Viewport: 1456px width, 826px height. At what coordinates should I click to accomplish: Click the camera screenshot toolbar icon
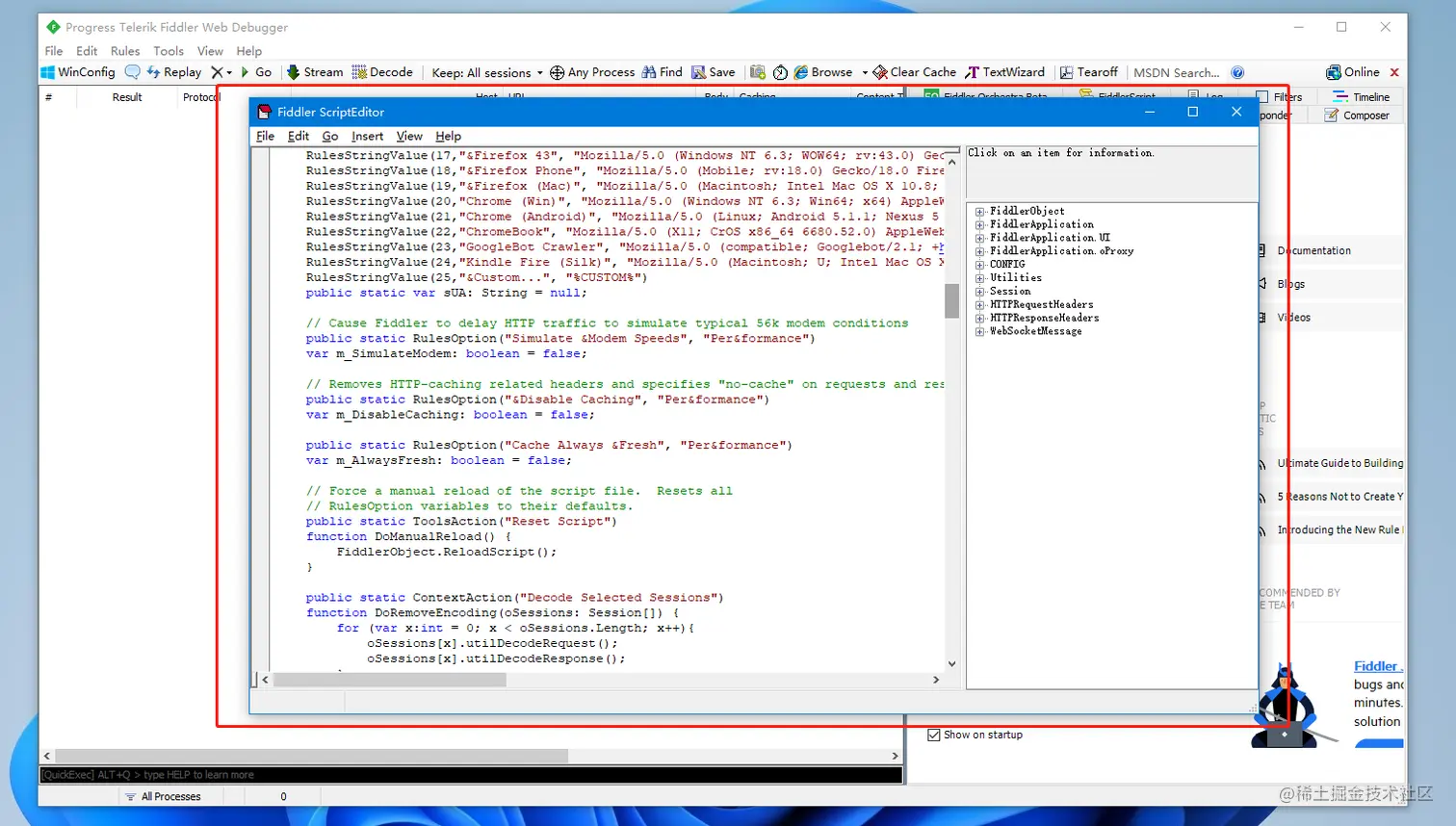758,72
